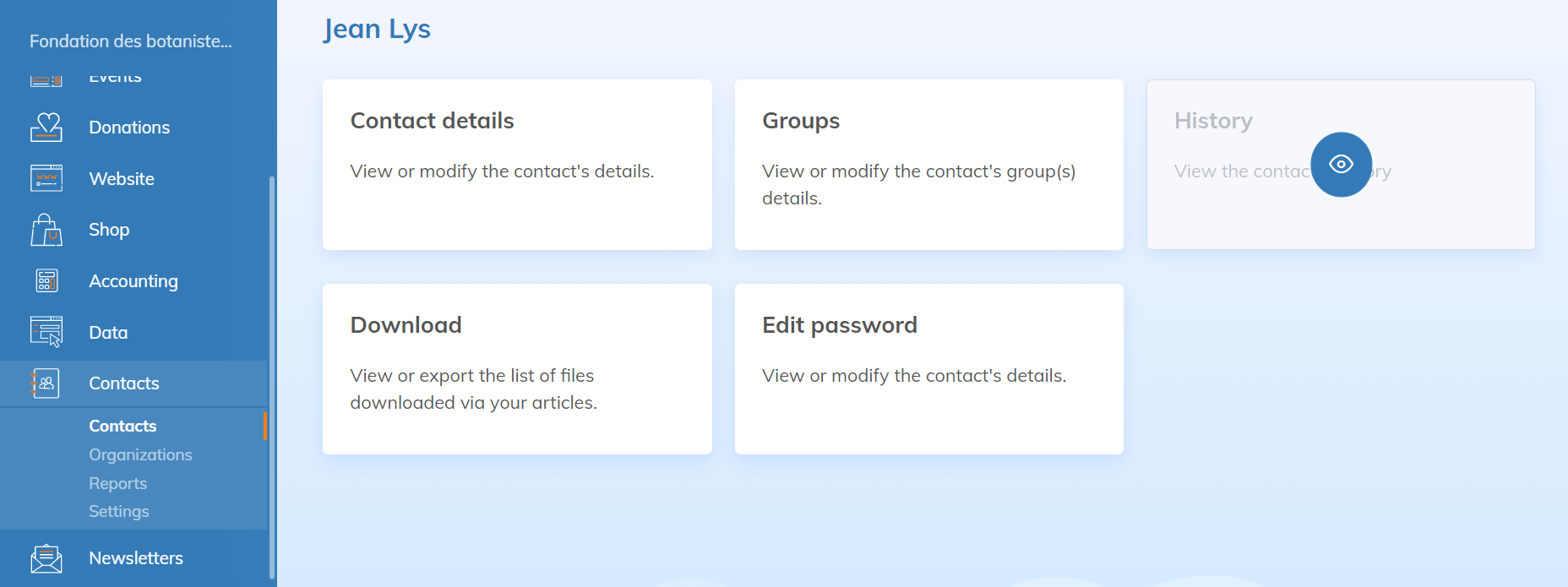Click the Donations heart icon

tap(46, 127)
